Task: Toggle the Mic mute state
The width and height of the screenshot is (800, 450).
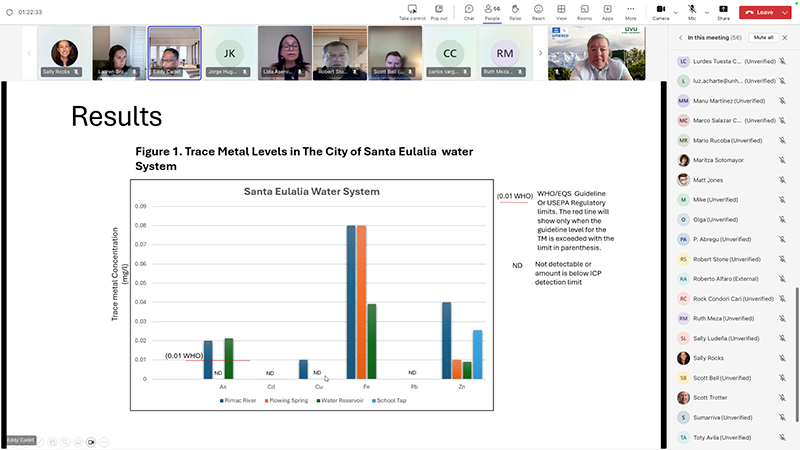Action: [691, 11]
